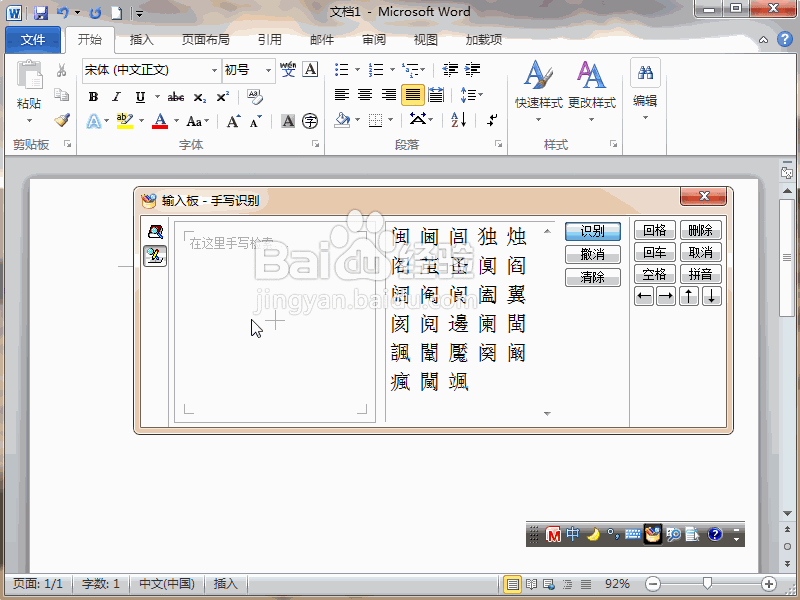Click the Shading paint bucket icon

click(342, 120)
